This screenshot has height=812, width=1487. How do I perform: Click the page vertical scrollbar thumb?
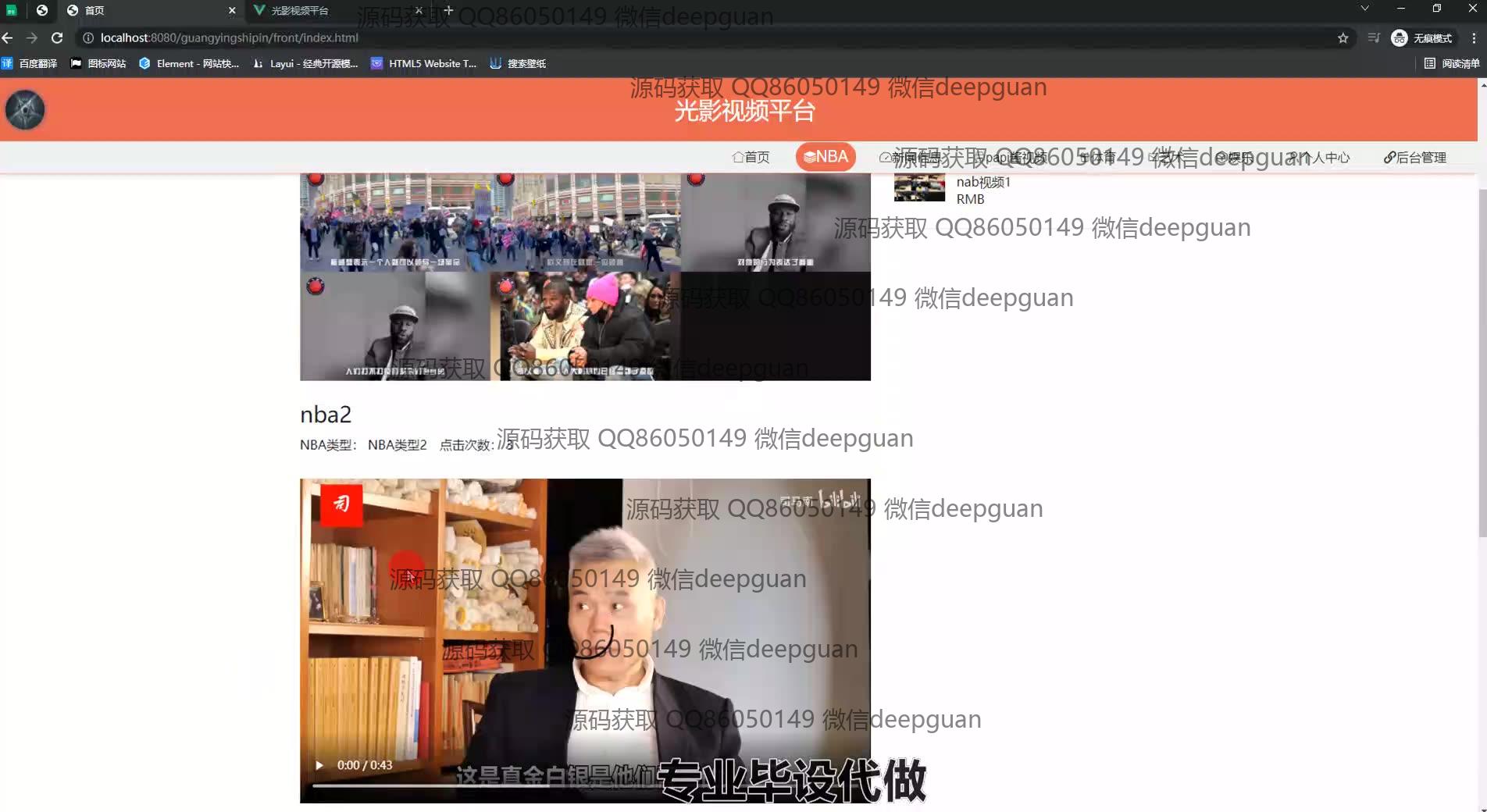click(1482, 362)
